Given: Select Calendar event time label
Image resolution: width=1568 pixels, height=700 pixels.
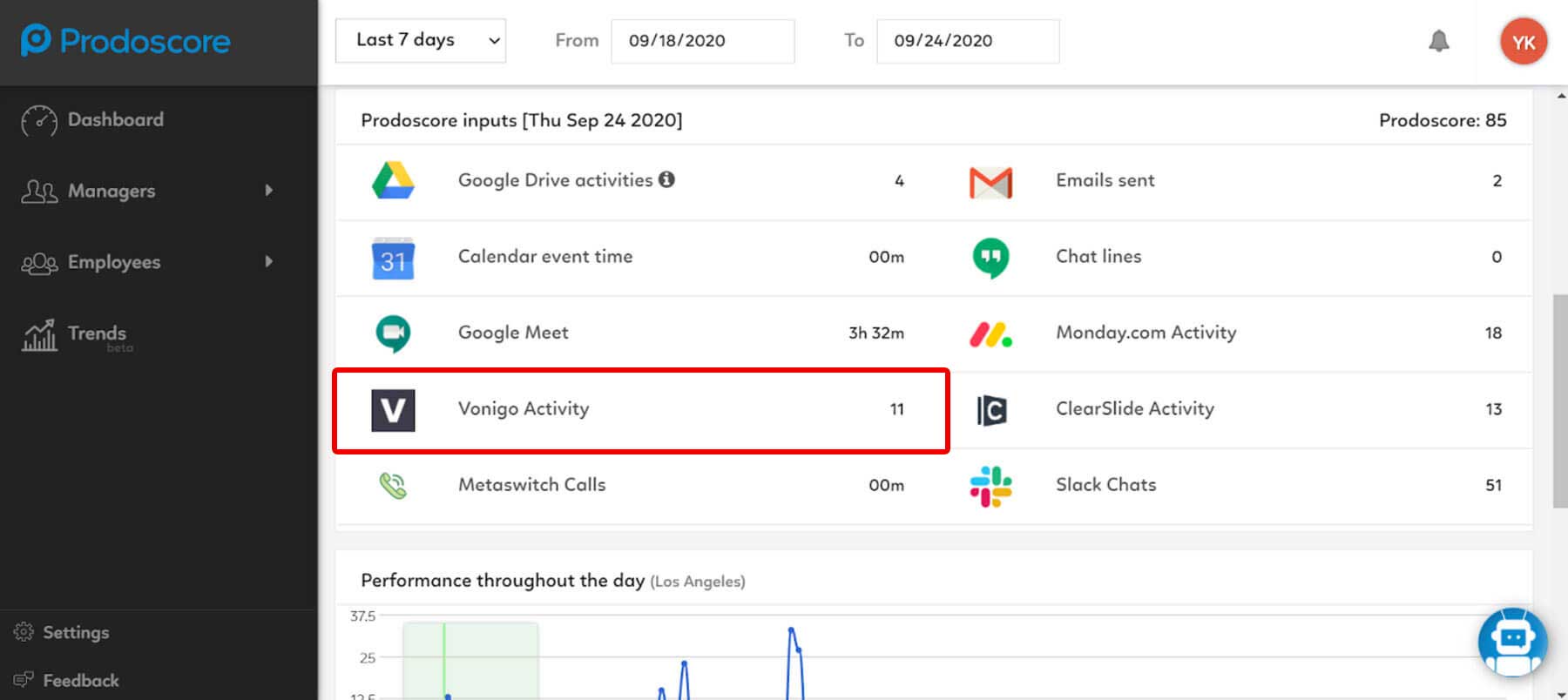Looking at the screenshot, I should [545, 256].
